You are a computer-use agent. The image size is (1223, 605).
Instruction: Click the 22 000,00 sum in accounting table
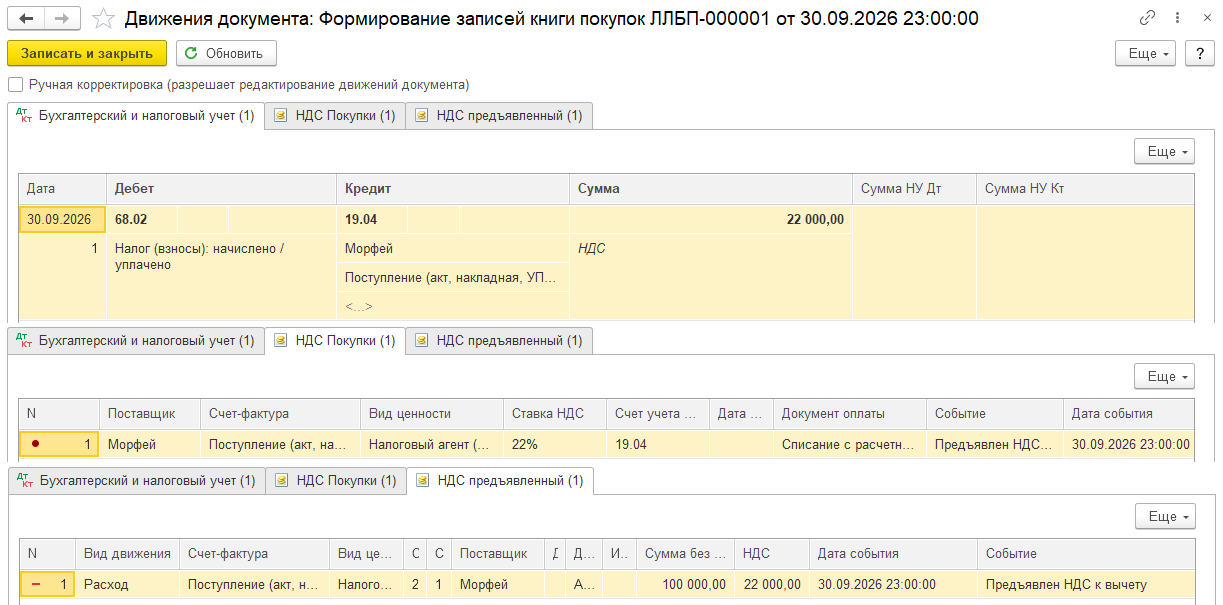coord(710,219)
